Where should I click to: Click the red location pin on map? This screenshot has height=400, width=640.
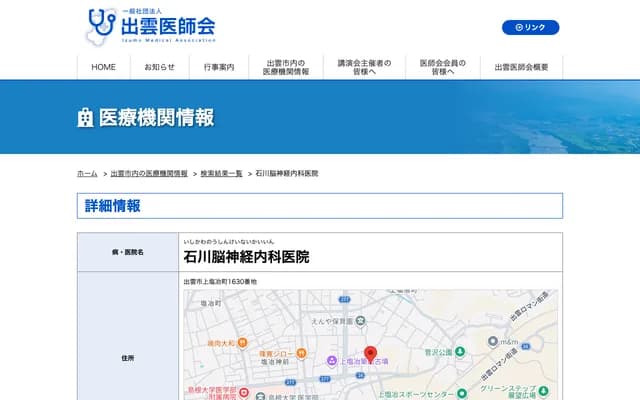370,354
